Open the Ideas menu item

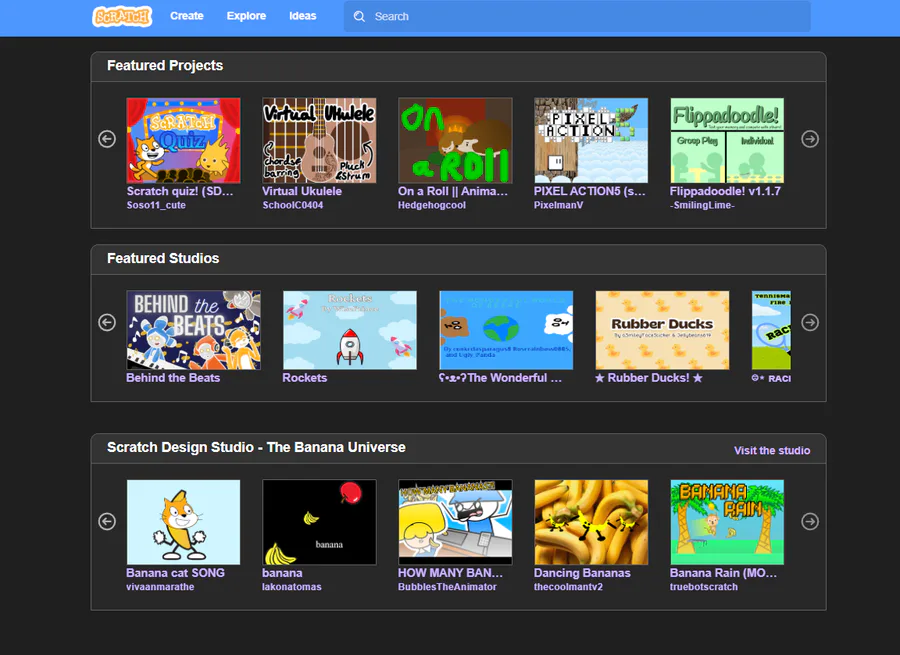pos(302,16)
